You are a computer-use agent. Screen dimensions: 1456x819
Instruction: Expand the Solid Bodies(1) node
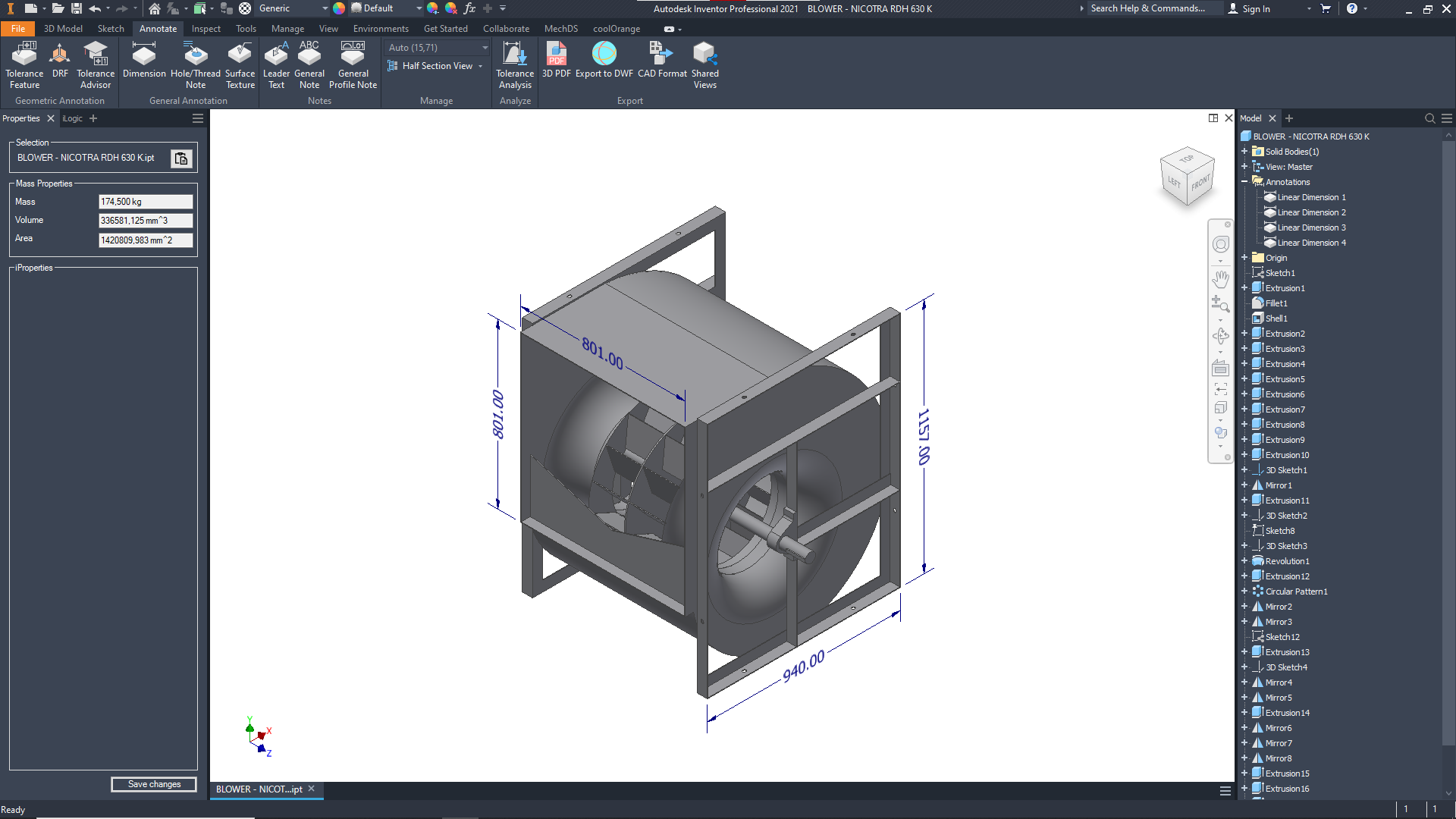(x=1244, y=152)
